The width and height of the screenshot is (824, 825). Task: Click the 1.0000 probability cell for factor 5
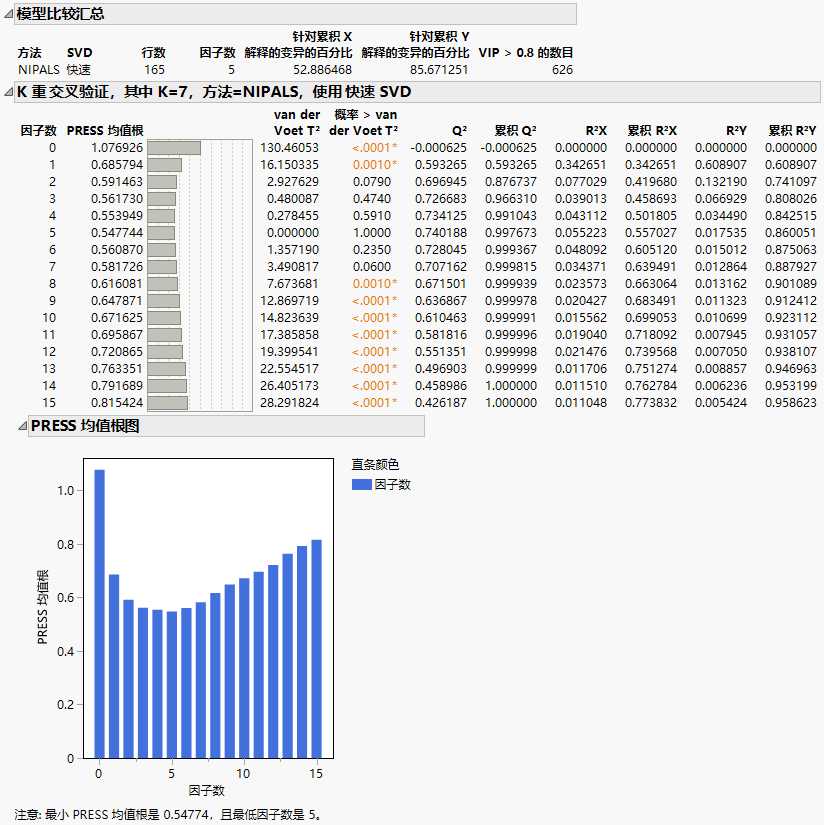(x=378, y=232)
